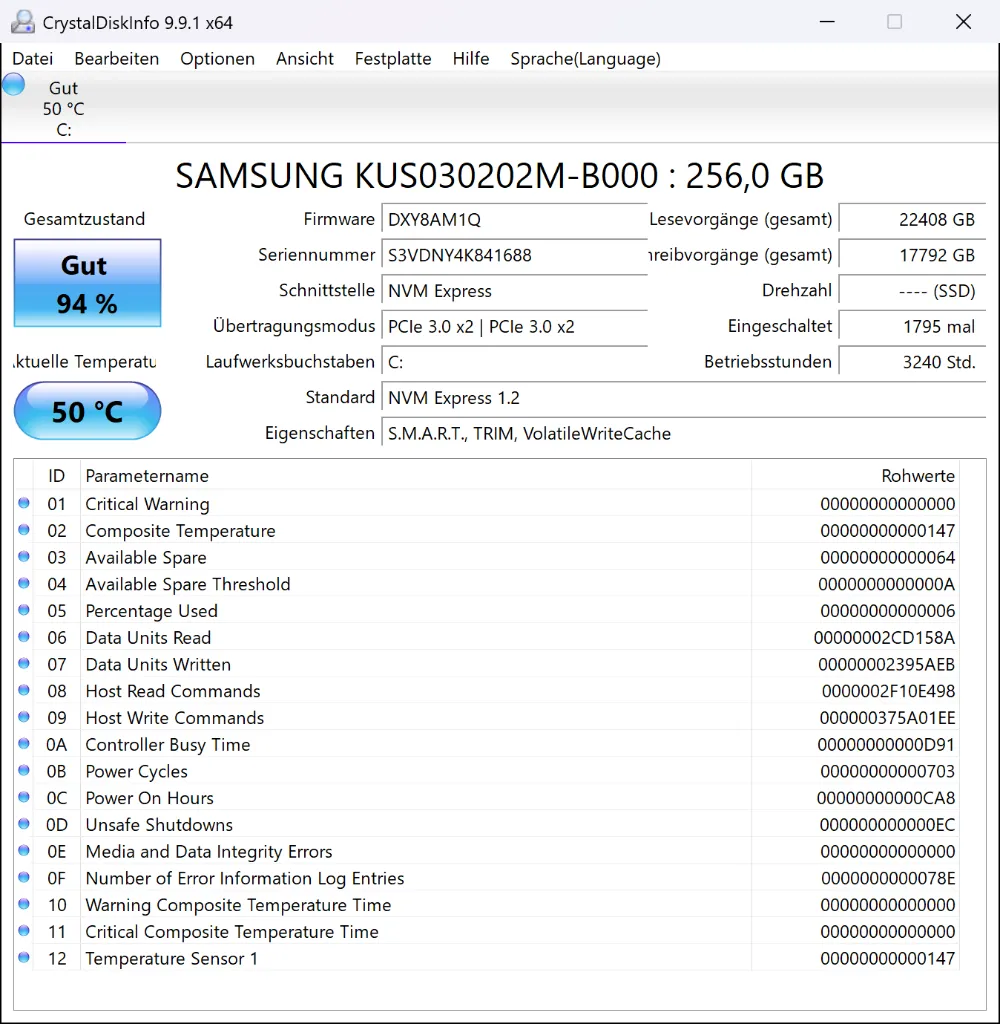Click the ID column header
The height and width of the screenshot is (1024, 1000).
[57, 476]
